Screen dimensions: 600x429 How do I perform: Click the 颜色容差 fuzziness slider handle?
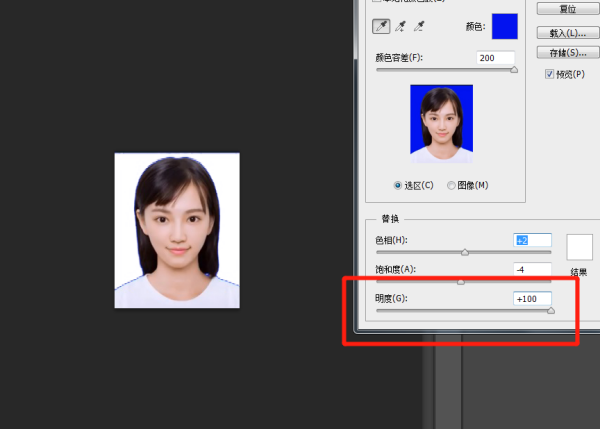tap(514, 70)
